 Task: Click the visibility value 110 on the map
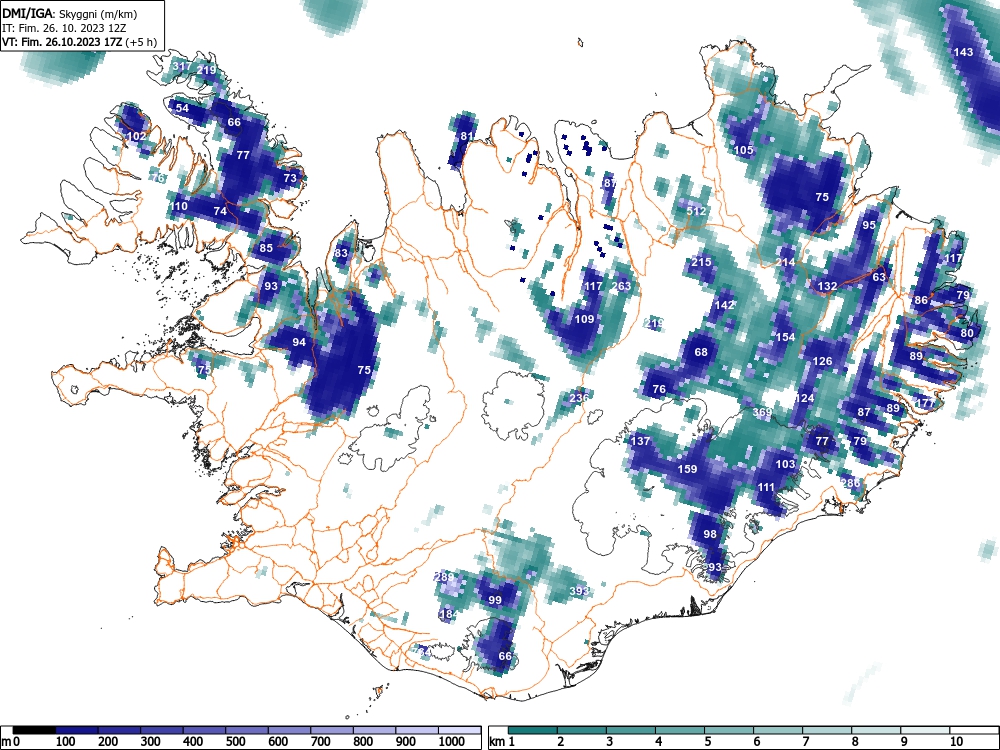coord(179,206)
